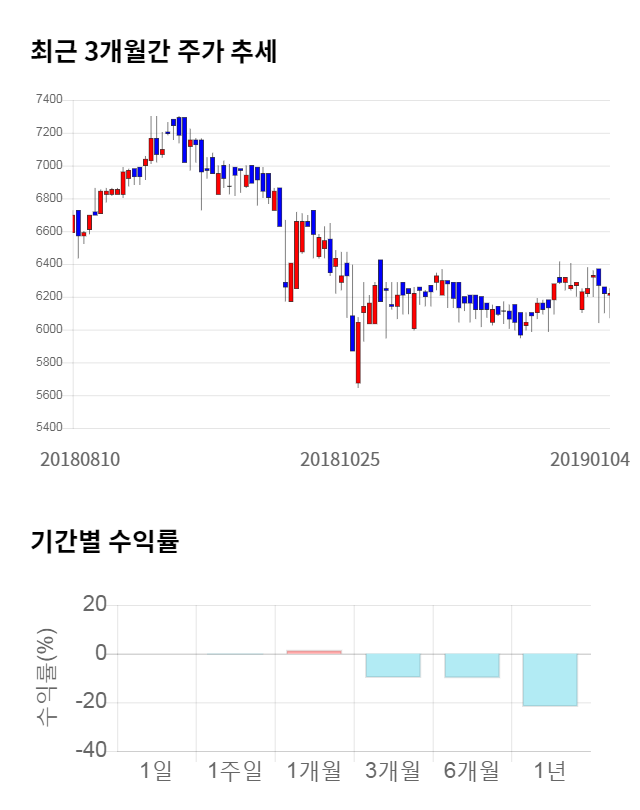Click the blue 6개월 return bar
The image size is (640, 810).
472,665
